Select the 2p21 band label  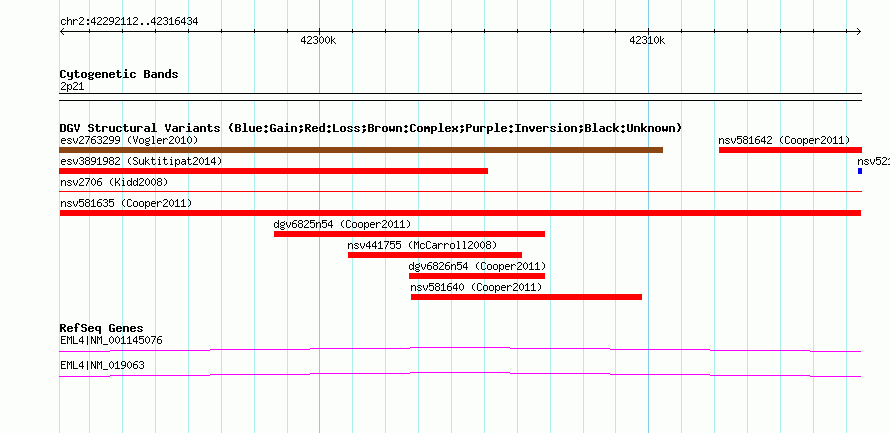click(72, 87)
